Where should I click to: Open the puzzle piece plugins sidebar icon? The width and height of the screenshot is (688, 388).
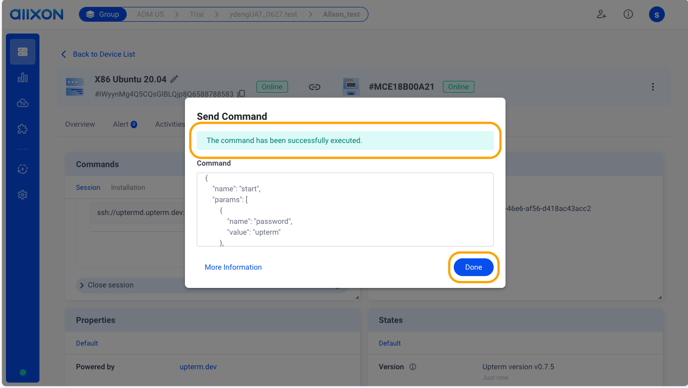(x=23, y=129)
